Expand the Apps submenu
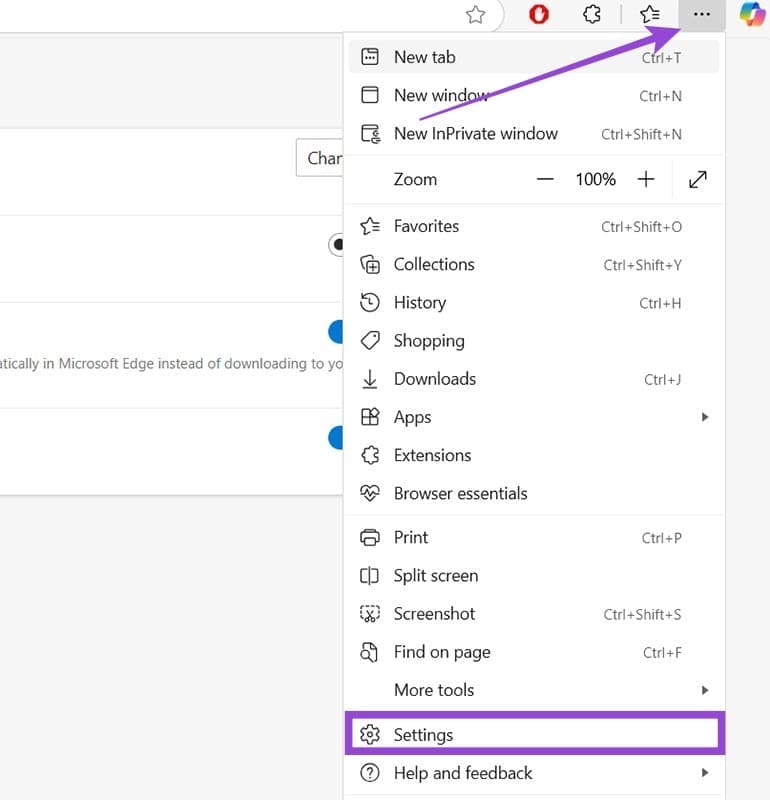 [x=532, y=417]
